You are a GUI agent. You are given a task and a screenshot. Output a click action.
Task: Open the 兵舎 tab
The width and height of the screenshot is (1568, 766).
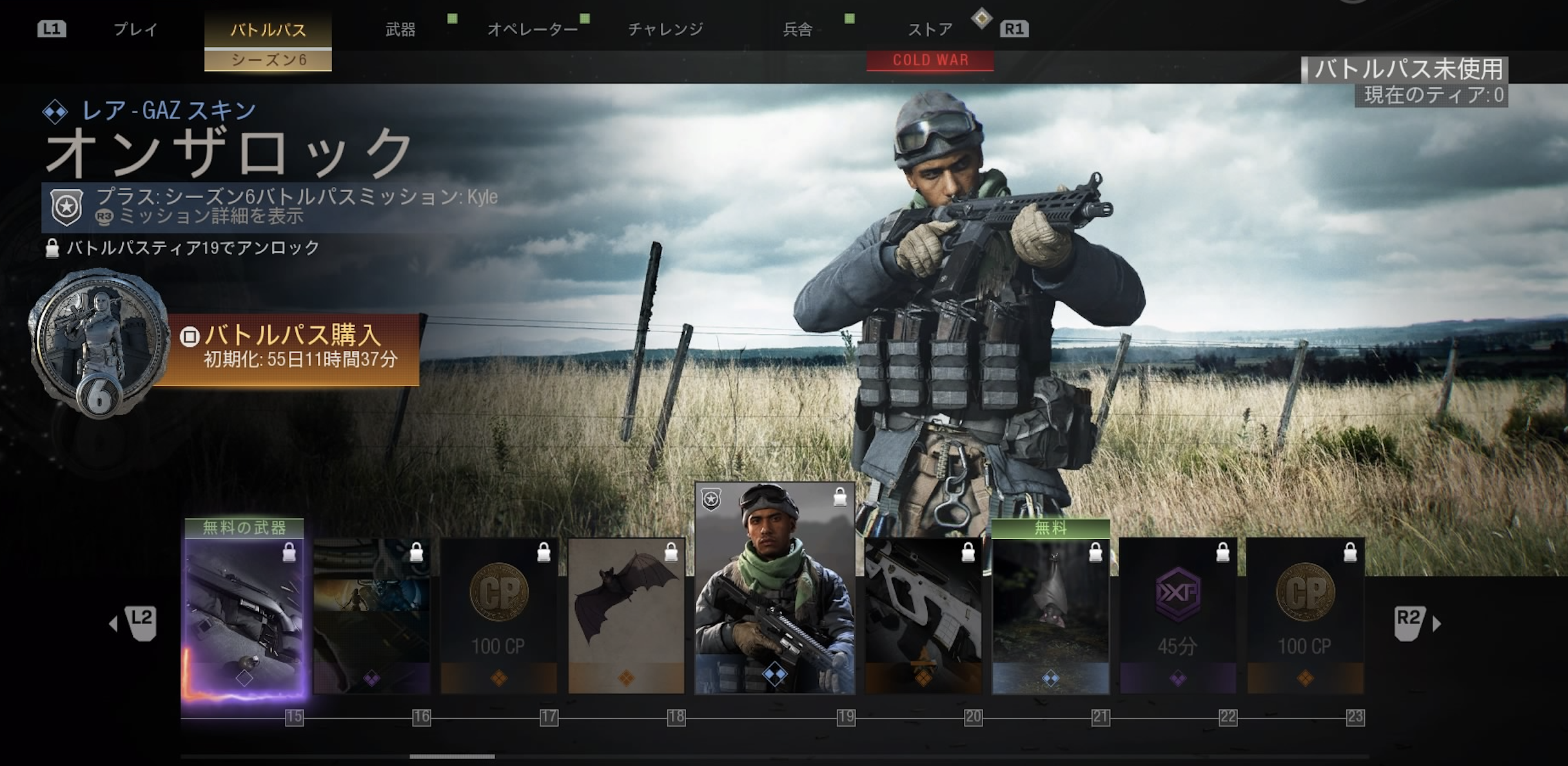point(798,30)
